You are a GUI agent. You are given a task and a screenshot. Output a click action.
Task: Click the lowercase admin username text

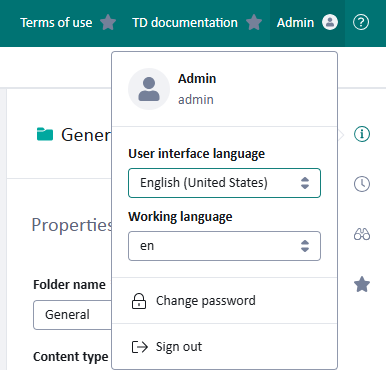196,100
